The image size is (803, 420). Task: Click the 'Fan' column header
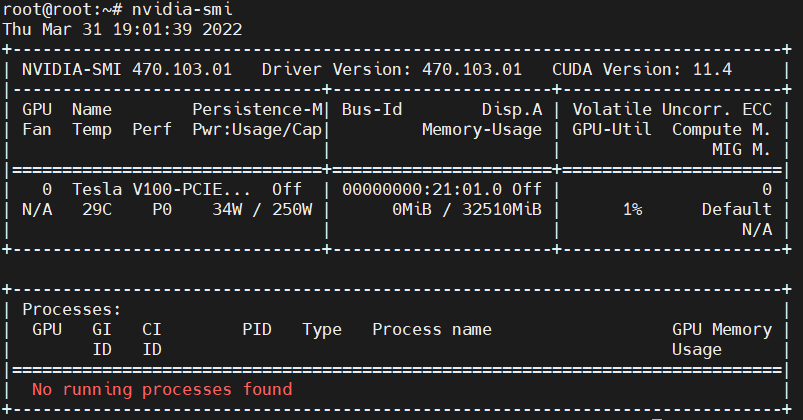[x=37, y=130]
